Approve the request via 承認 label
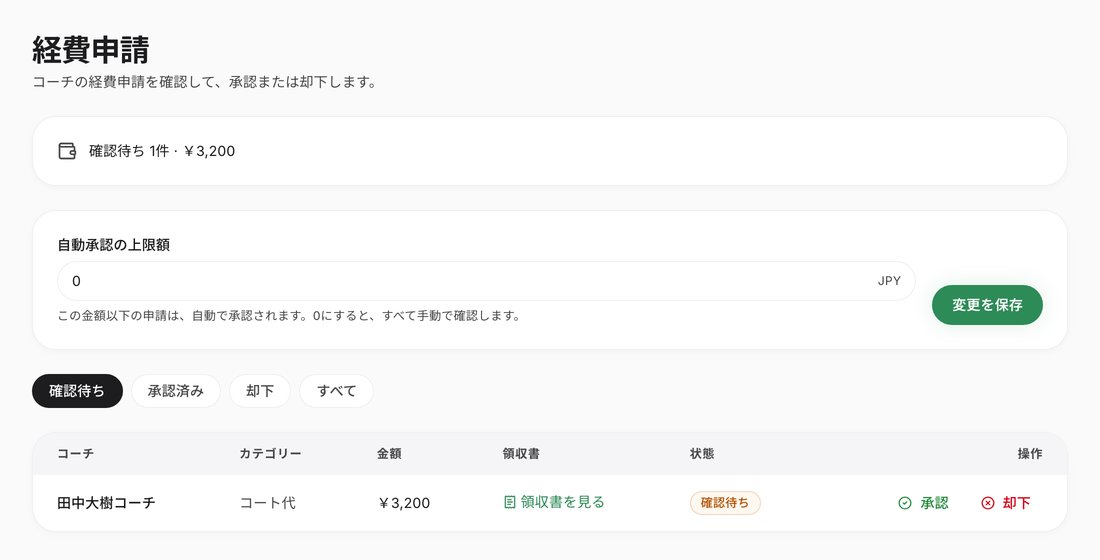This screenshot has width=1100, height=560. [934, 503]
